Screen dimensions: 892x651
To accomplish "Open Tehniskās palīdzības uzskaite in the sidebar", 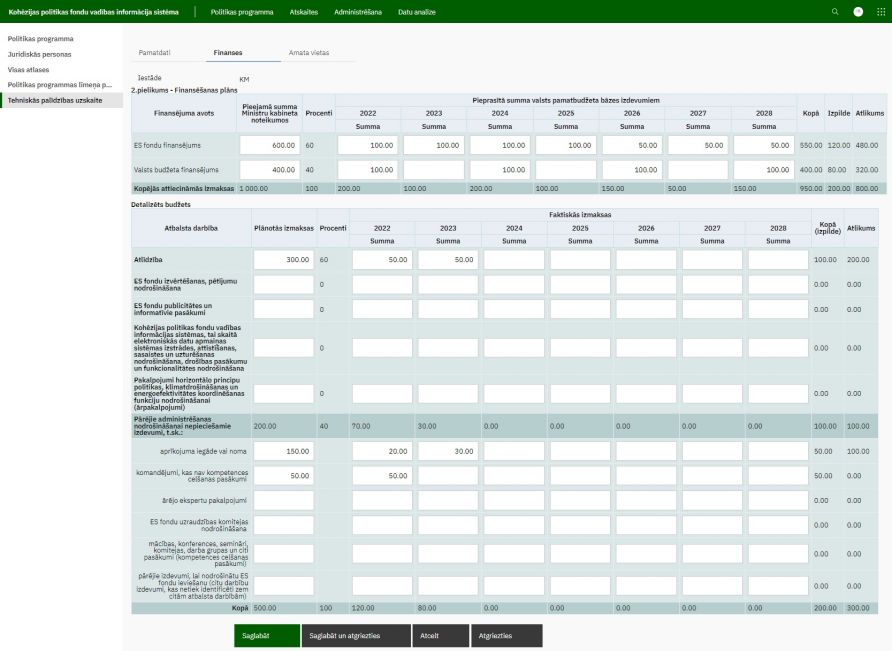I will coord(61,100).
